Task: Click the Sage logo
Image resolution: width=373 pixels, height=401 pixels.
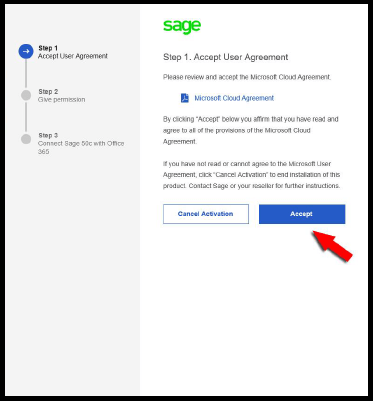Action: tap(182, 27)
